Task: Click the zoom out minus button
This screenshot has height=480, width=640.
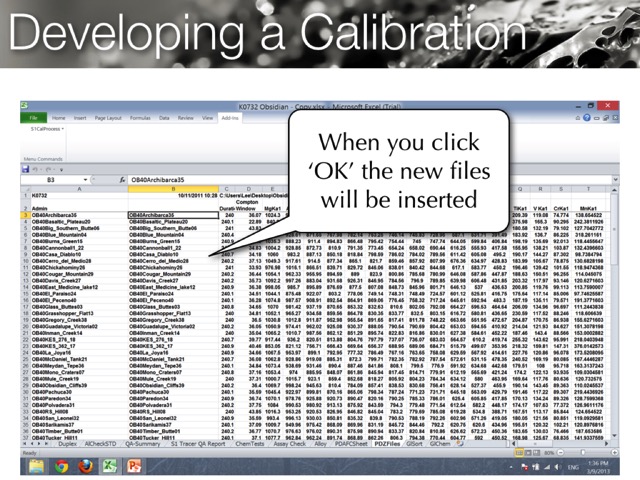Action: [x=560, y=453]
